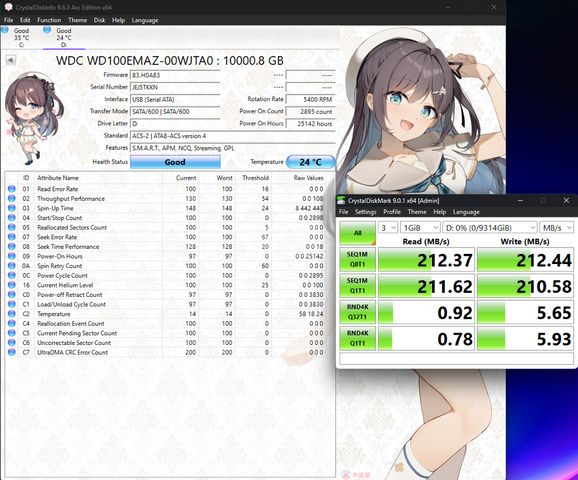Image resolution: width=578 pixels, height=480 pixels.
Task: Open Disk menu in CrystalDiskInfo
Action: click(99, 20)
